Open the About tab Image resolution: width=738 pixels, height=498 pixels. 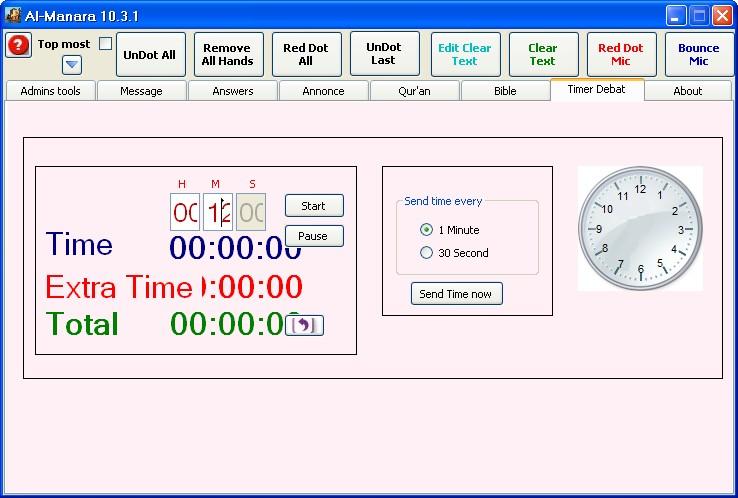687,91
